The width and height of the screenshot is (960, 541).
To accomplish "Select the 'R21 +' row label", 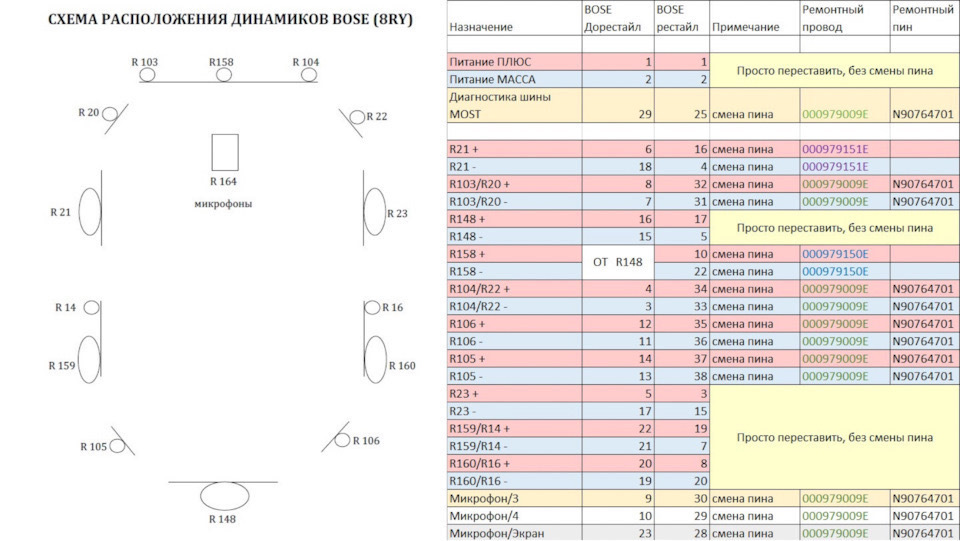I will coord(464,149).
